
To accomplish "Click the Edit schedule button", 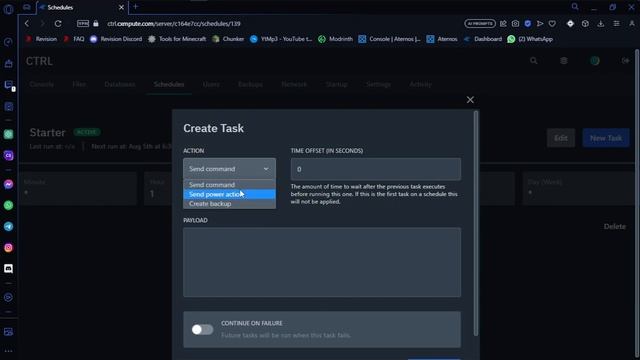I will [561, 138].
